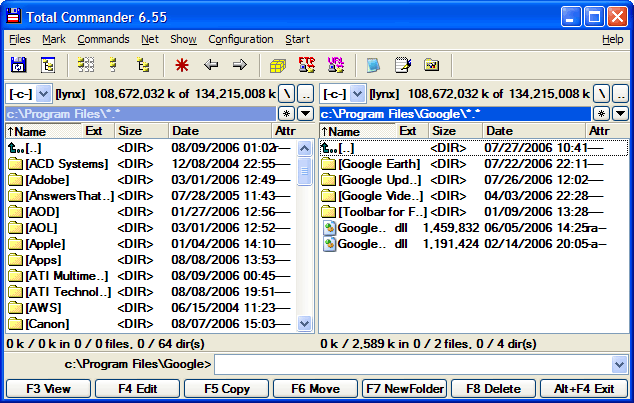This screenshot has width=634, height=403.
Task: Go to parent with right panel dots button
Action: [x=620, y=94]
